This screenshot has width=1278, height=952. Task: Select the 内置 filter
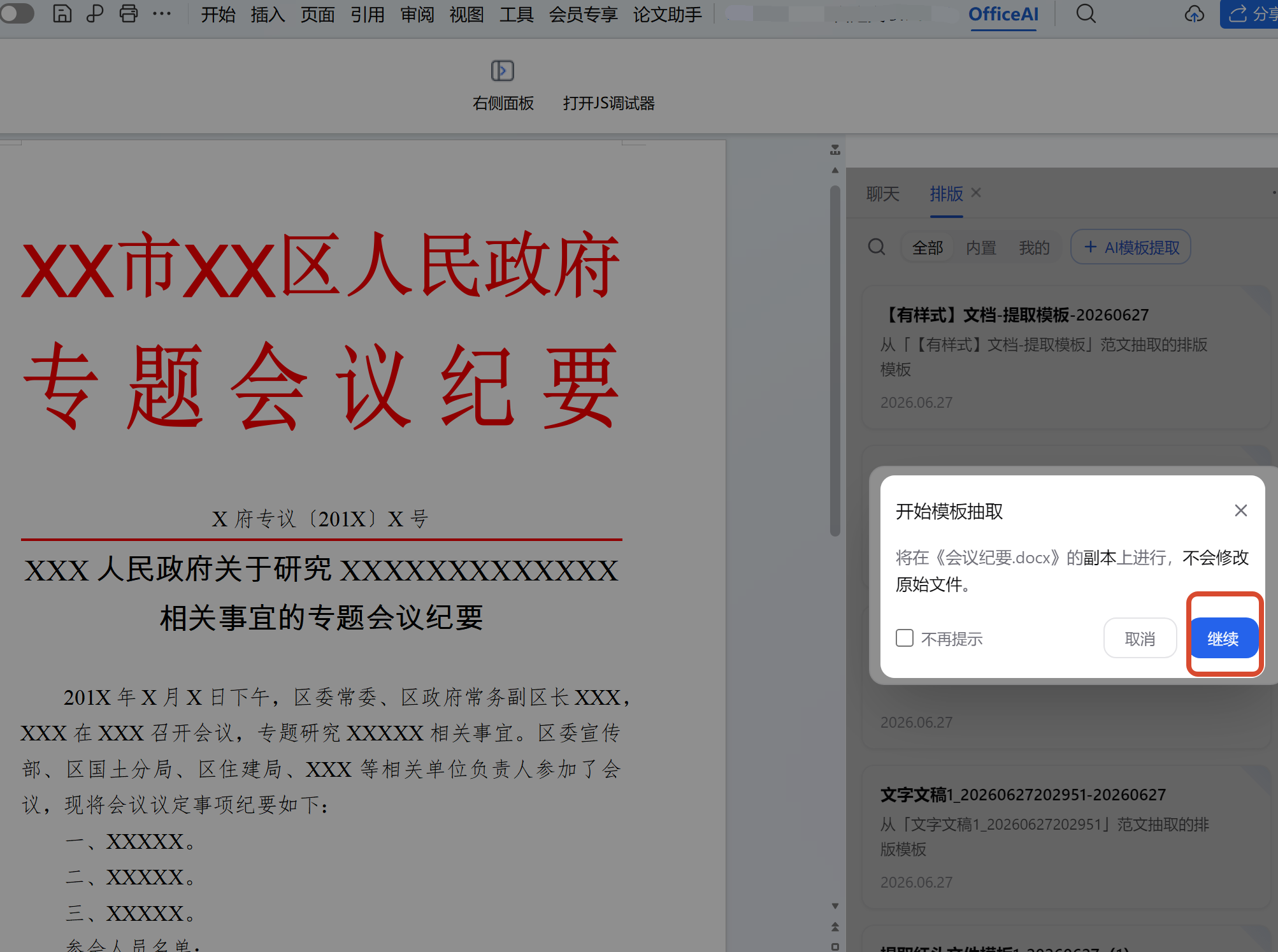point(980,248)
